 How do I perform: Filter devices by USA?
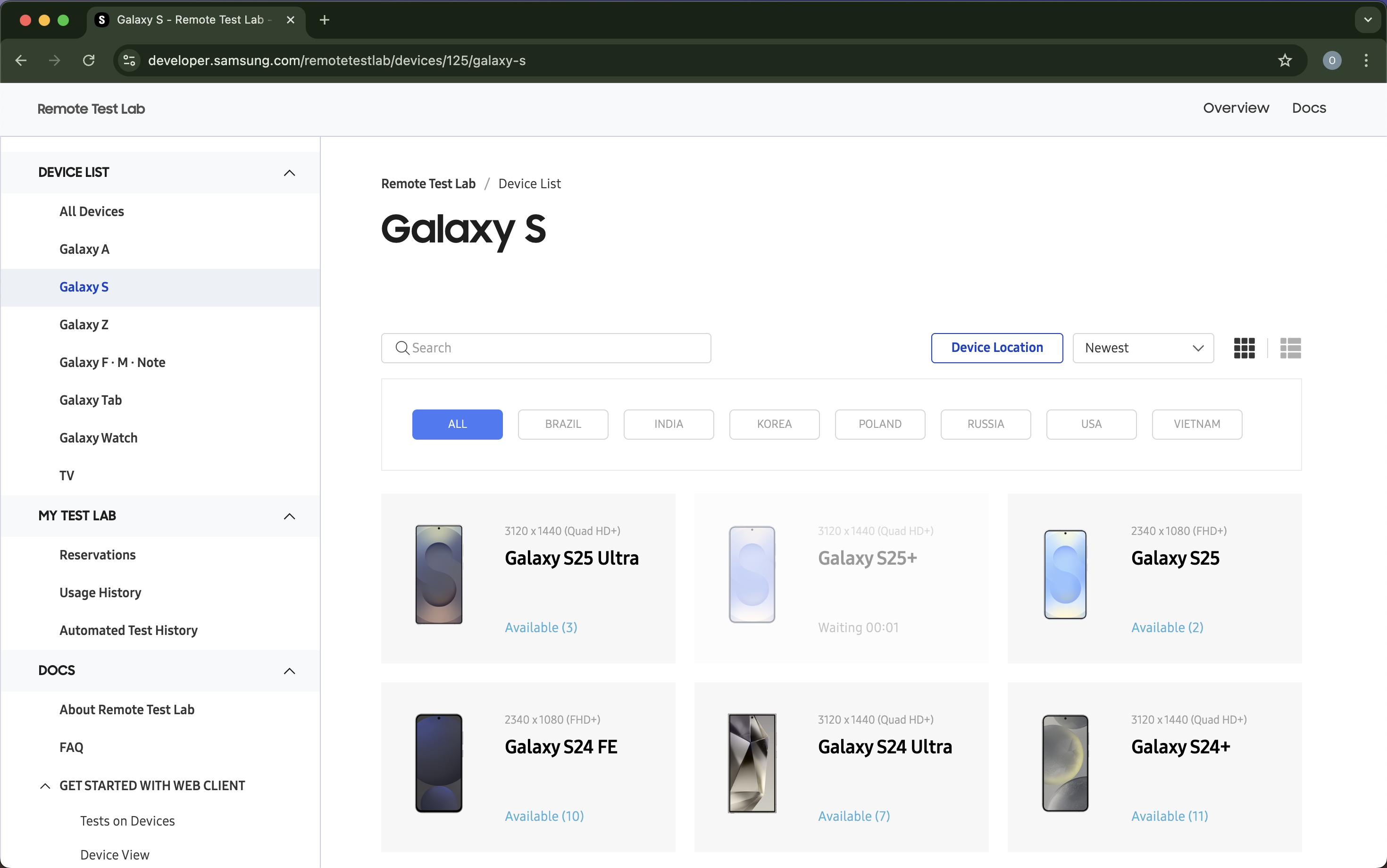pyautogui.click(x=1091, y=424)
